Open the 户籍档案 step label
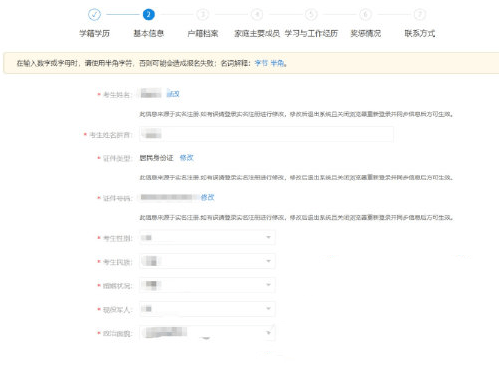This screenshot has width=499, height=365. pyautogui.click(x=203, y=33)
